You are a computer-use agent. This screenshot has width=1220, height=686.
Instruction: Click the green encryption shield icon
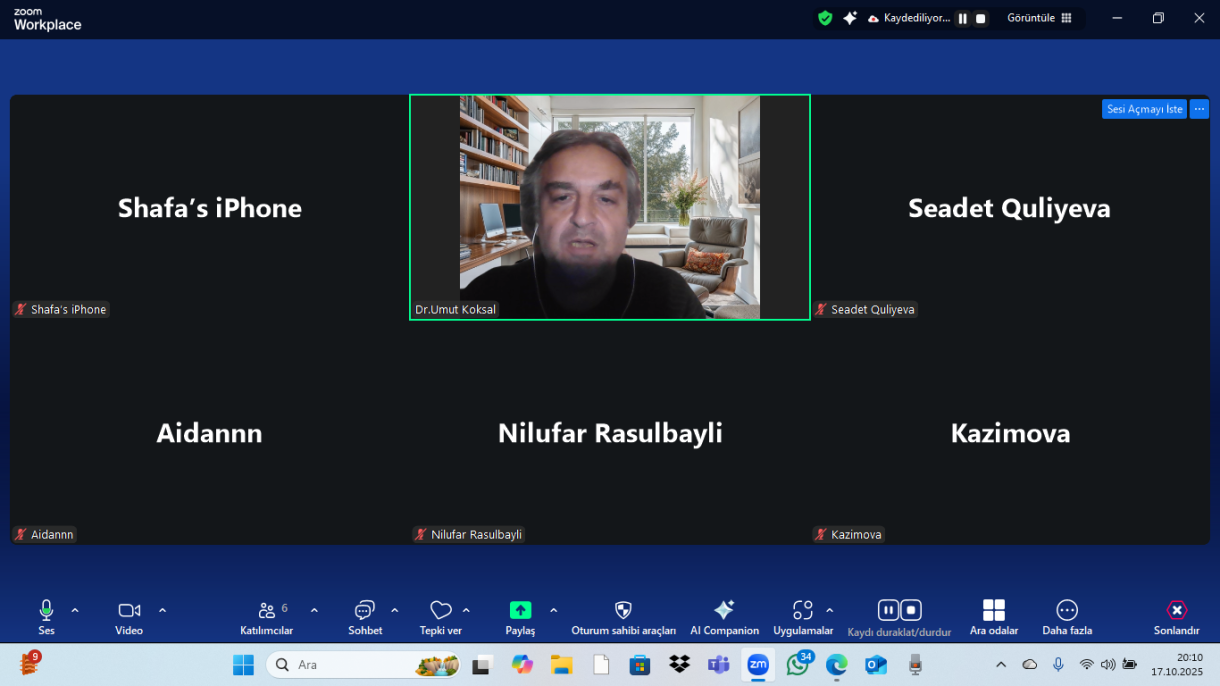point(825,18)
